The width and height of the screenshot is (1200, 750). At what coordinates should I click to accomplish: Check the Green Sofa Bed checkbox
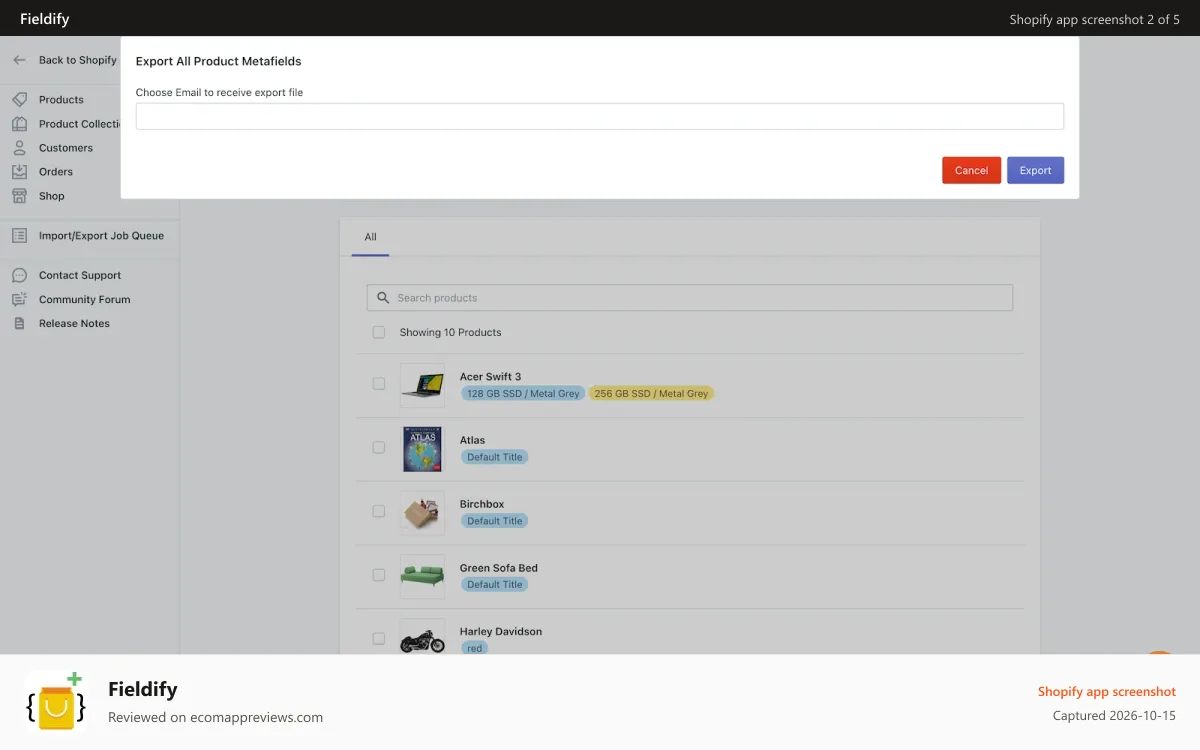[379, 575]
